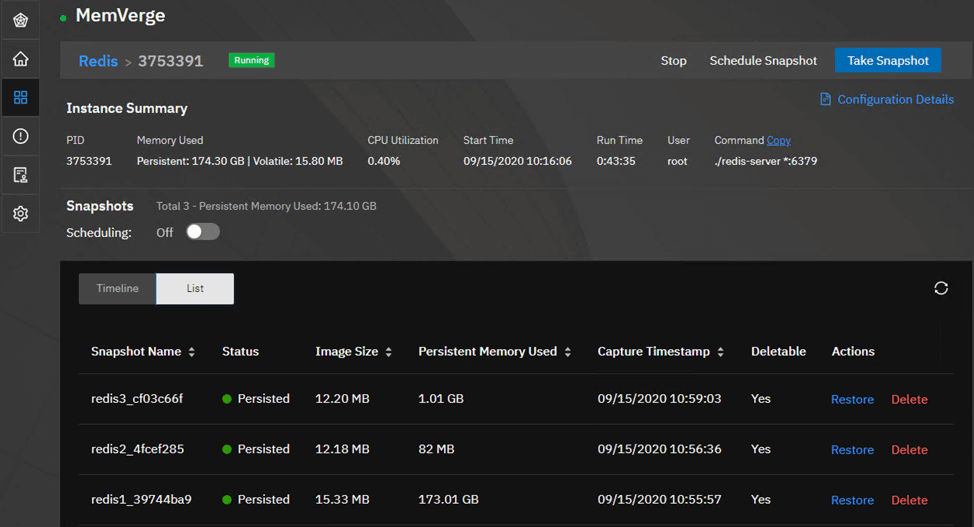This screenshot has width=974, height=527.
Task: Sort by Image Size column arrows
Action: coord(388,352)
